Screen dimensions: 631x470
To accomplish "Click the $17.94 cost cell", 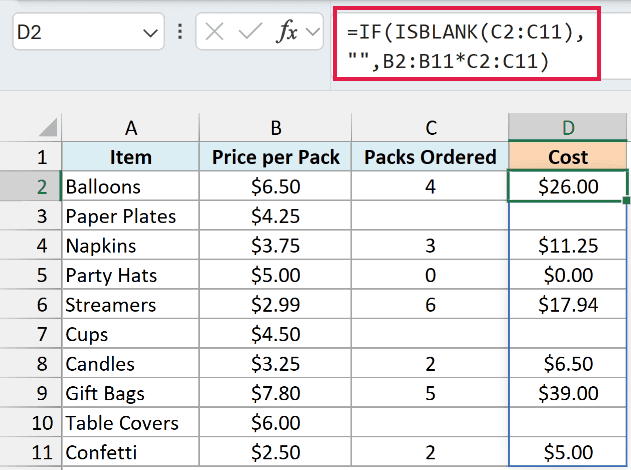I will point(568,305).
